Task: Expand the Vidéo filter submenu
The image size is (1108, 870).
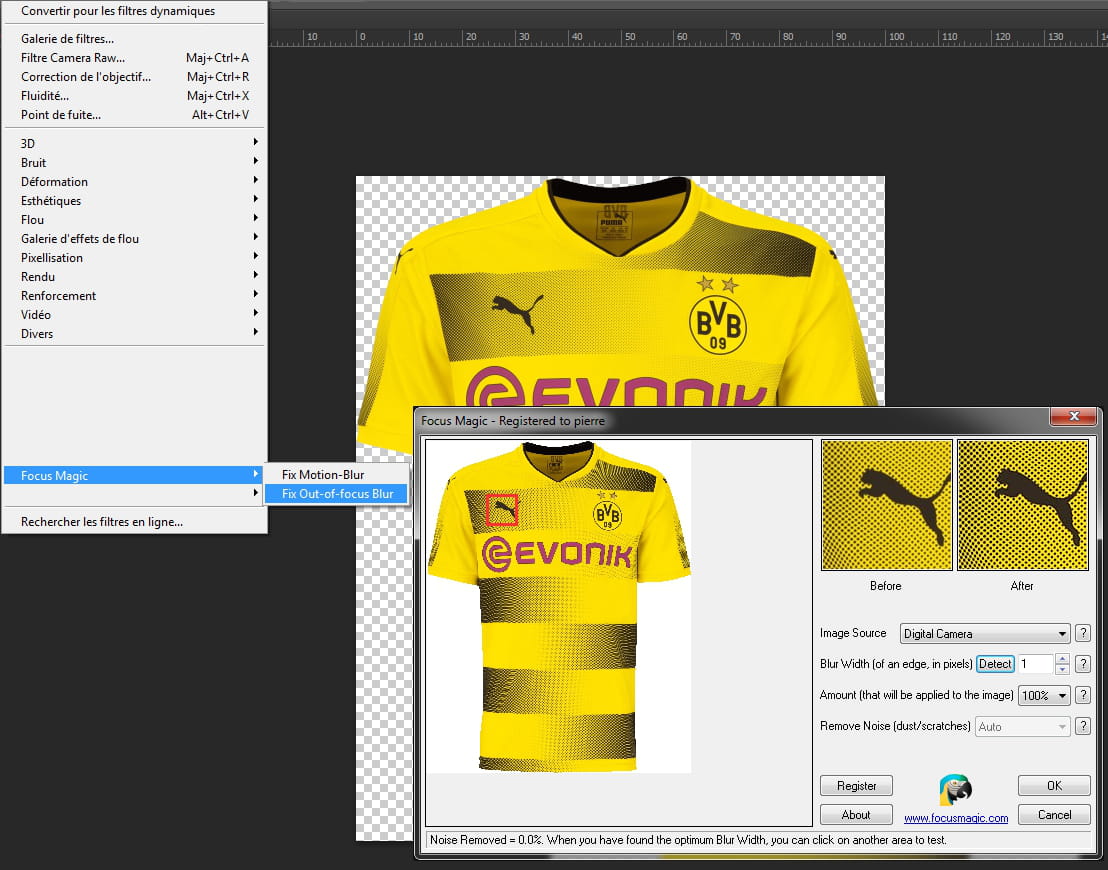Action: (x=134, y=315)
